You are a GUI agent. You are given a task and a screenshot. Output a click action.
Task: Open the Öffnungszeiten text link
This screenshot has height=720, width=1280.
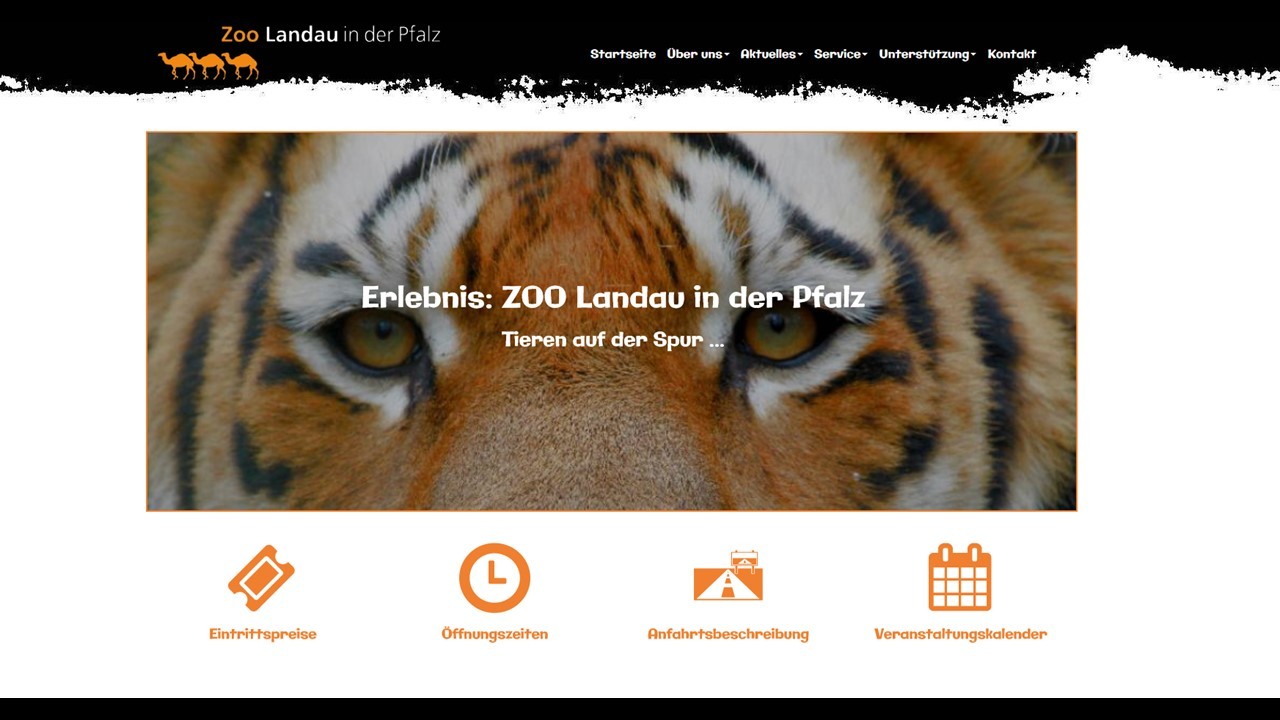495,634
